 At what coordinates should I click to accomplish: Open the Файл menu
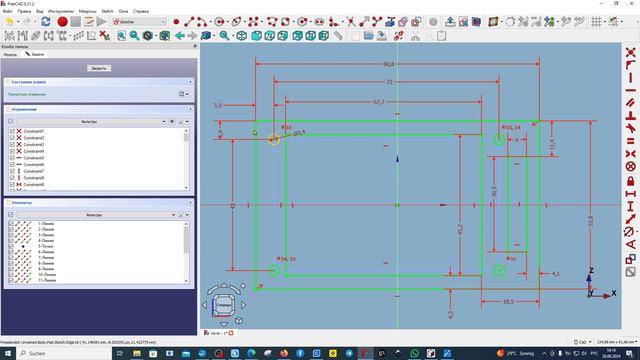pyautogui.click(x=7, y=11)
